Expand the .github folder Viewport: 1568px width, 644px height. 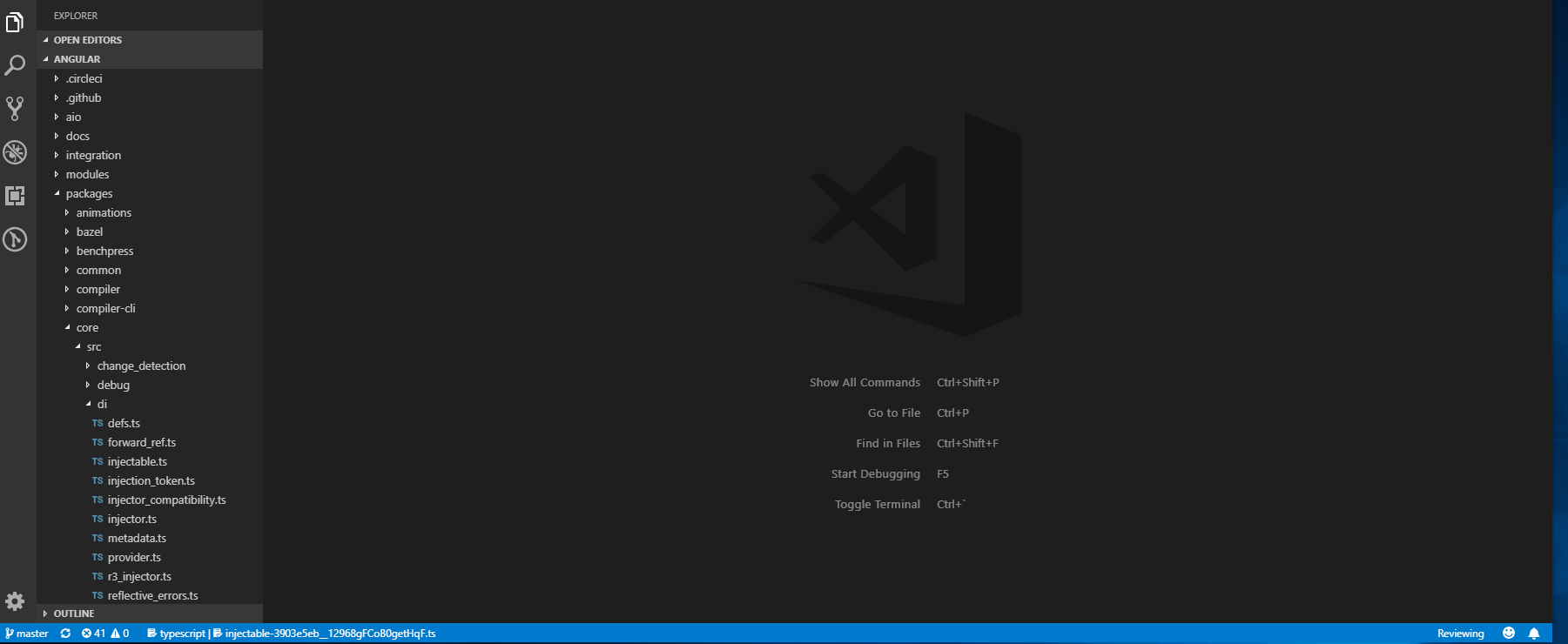(x=150, y=97)
